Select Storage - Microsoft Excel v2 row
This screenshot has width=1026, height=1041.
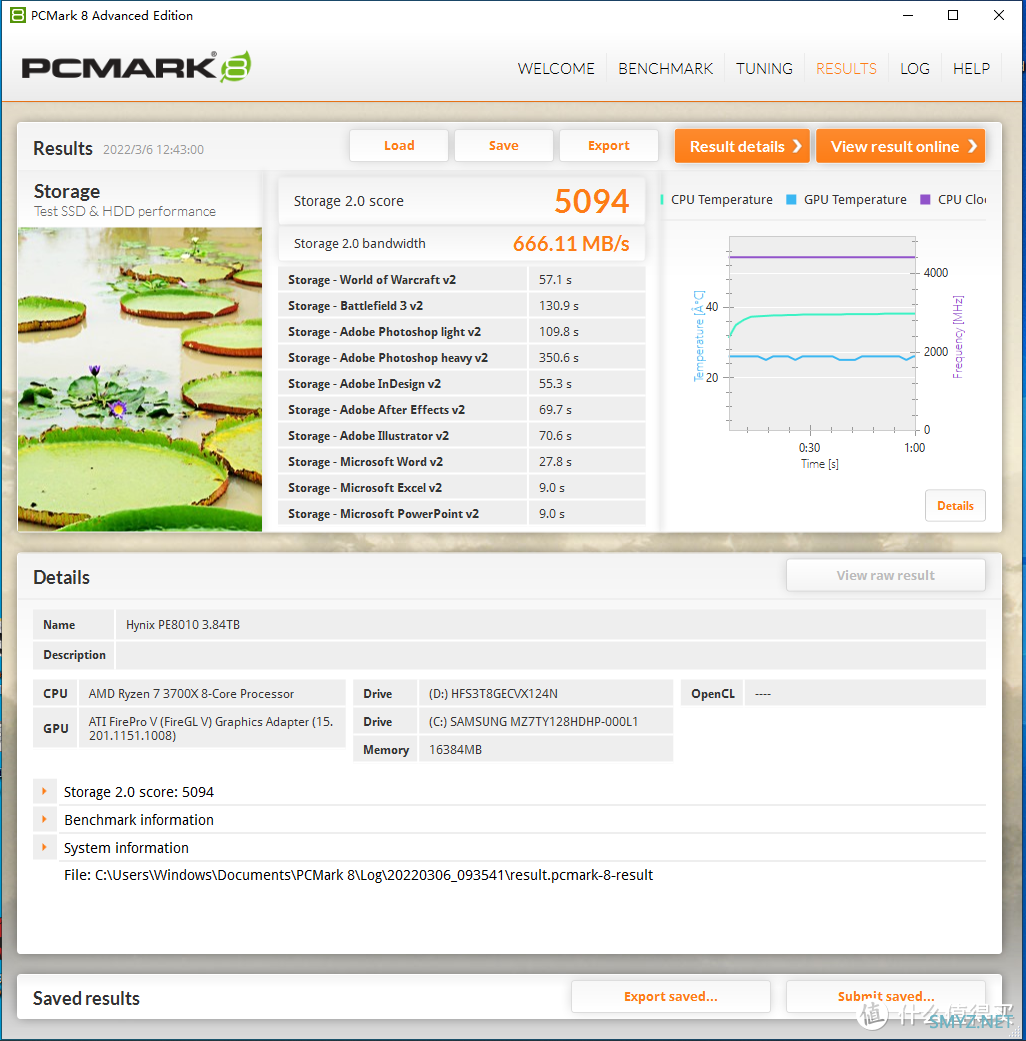pos(462,487)
